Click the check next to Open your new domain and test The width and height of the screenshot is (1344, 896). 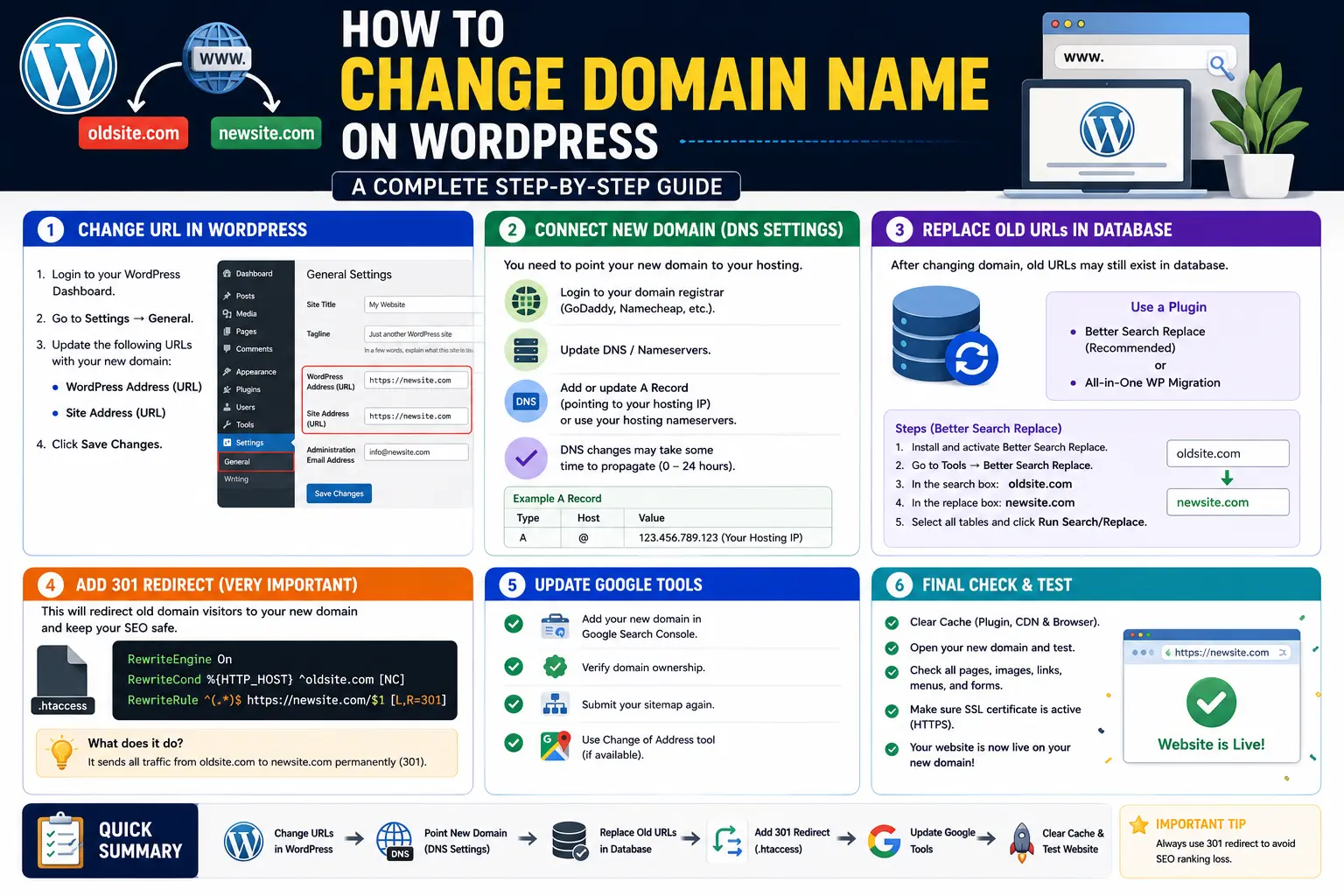(x=892, y=648)
